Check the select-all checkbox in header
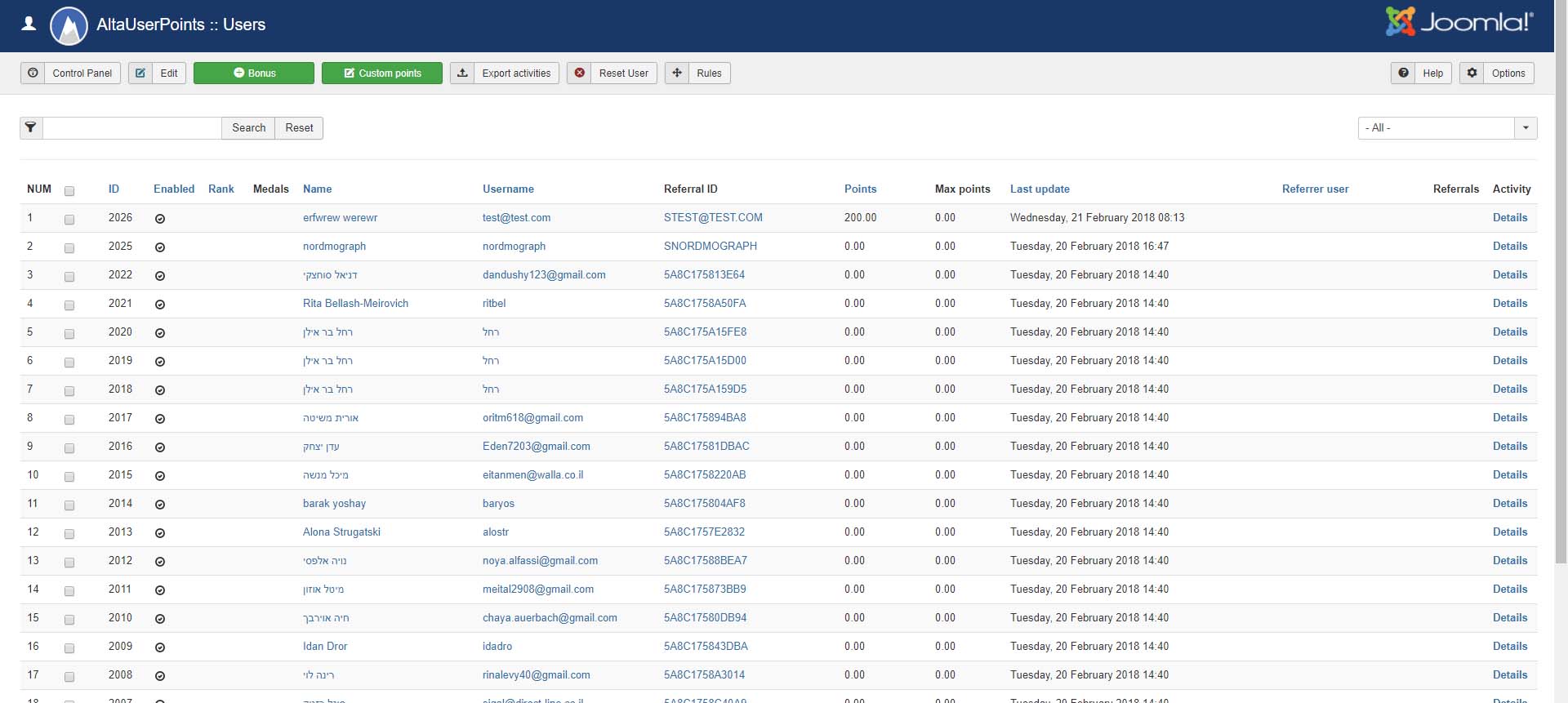The image size is (1568, 703). [69, 191]
